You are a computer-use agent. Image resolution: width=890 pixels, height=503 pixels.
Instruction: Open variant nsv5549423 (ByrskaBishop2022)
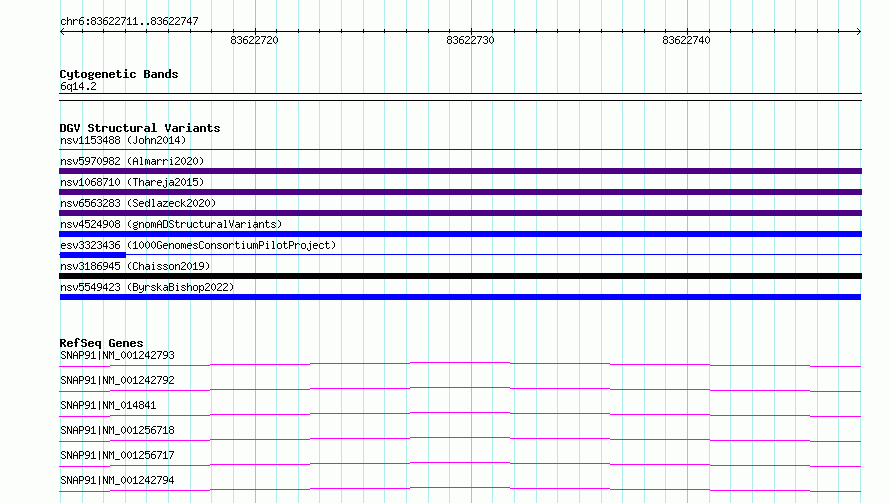[147, 287]
